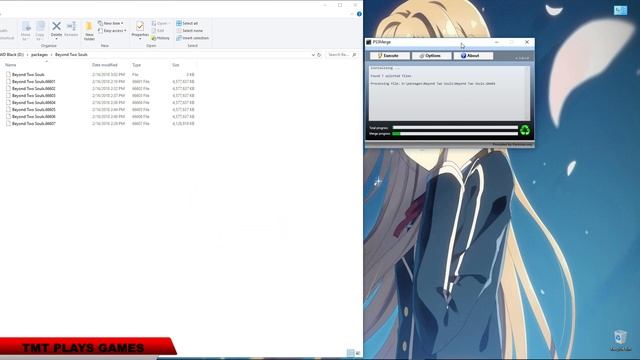The width and height of the screenshot is (640, 360).
Task: Click the Edit item in the ribbon
Action: [158, 31]
